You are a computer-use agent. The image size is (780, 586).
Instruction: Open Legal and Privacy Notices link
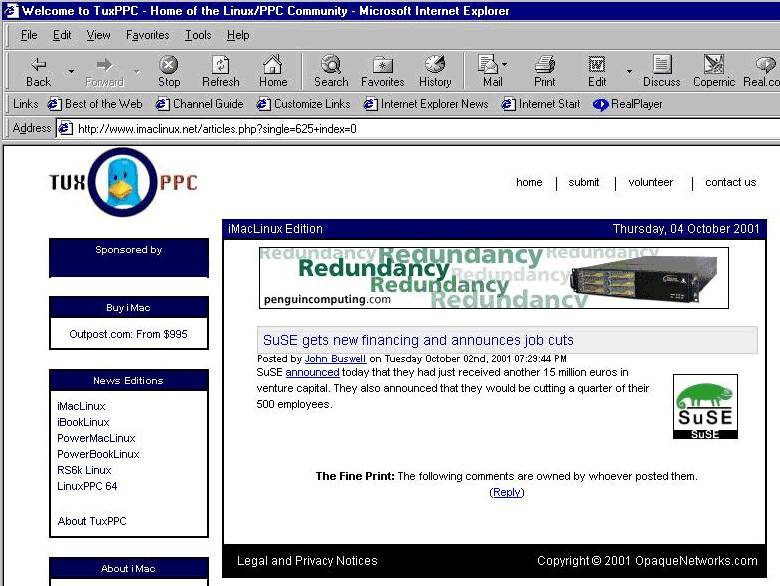(x=307, y=561)
